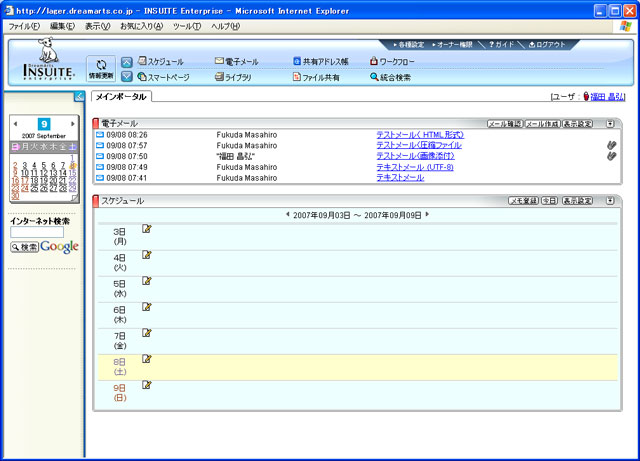The image size is (640, 461).
Task: Click the memo edit icon for 3日 (月)
Action: (147, 229)
